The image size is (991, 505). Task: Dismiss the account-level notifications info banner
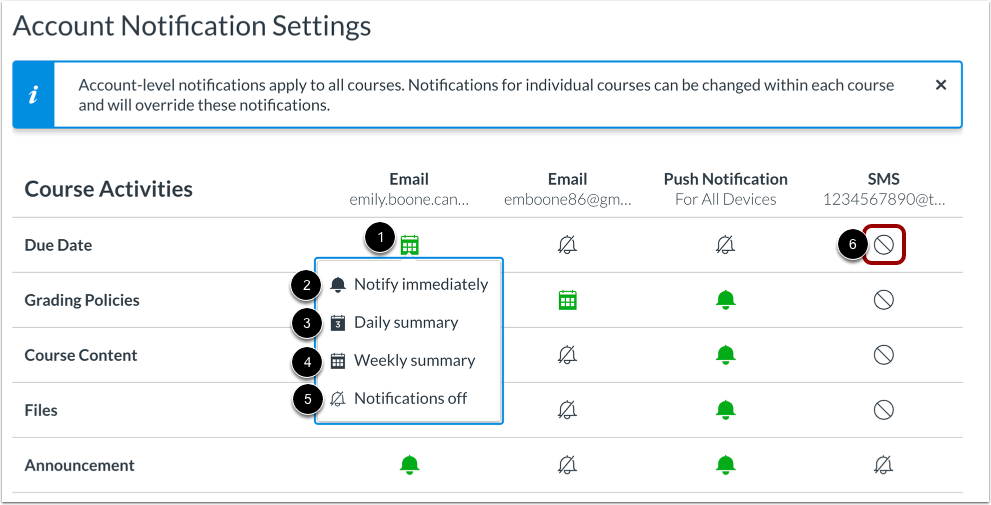point(940,85)
